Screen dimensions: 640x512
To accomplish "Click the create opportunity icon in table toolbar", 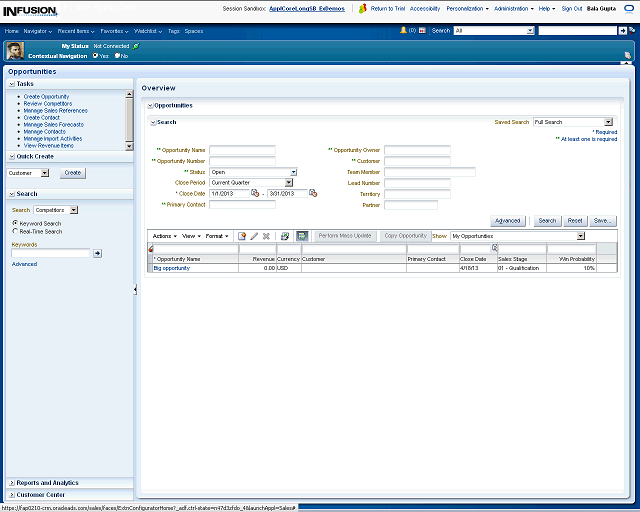I will (242, 236).
